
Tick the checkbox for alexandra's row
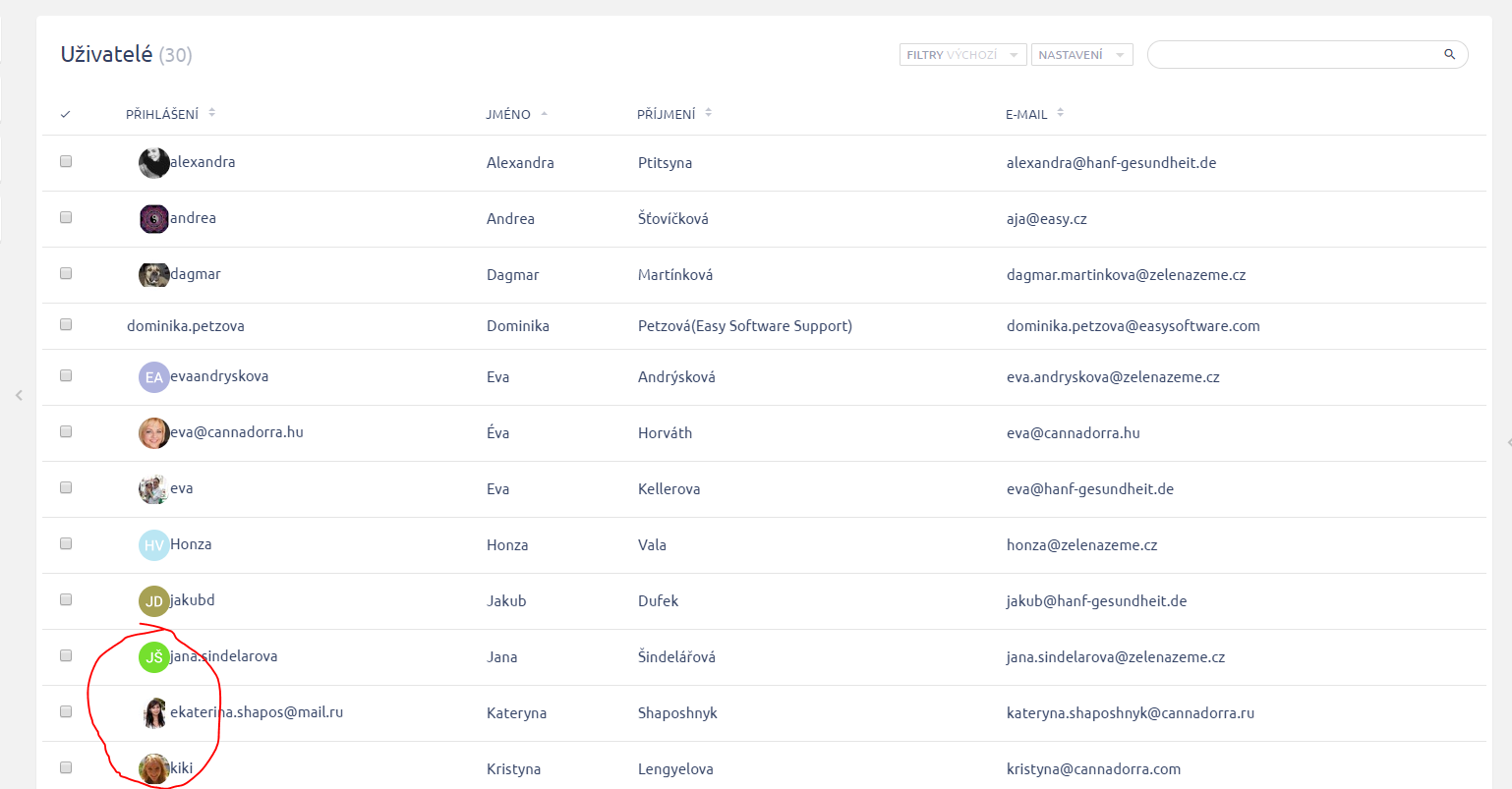66,161
